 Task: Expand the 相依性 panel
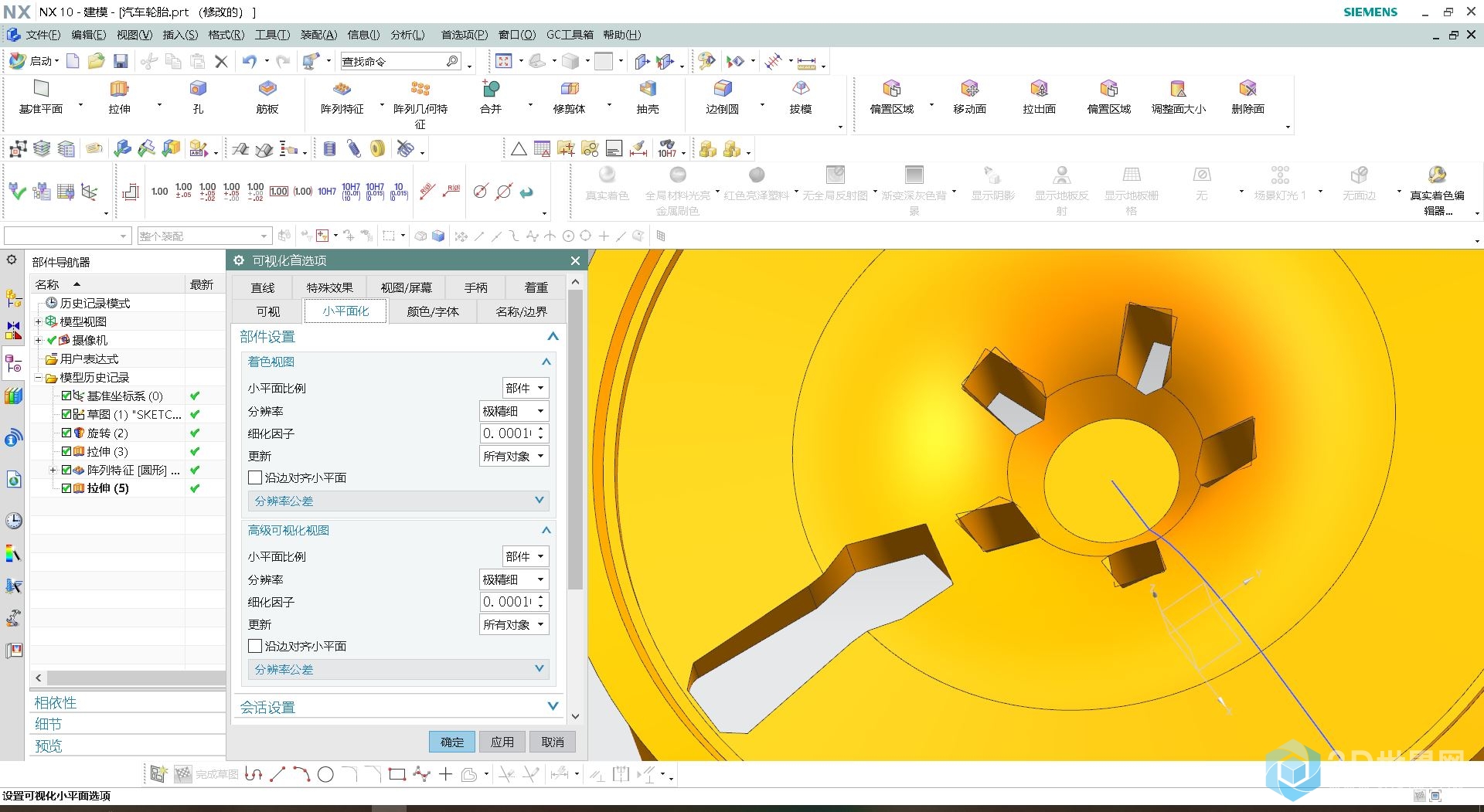click(x=128, y=702)
